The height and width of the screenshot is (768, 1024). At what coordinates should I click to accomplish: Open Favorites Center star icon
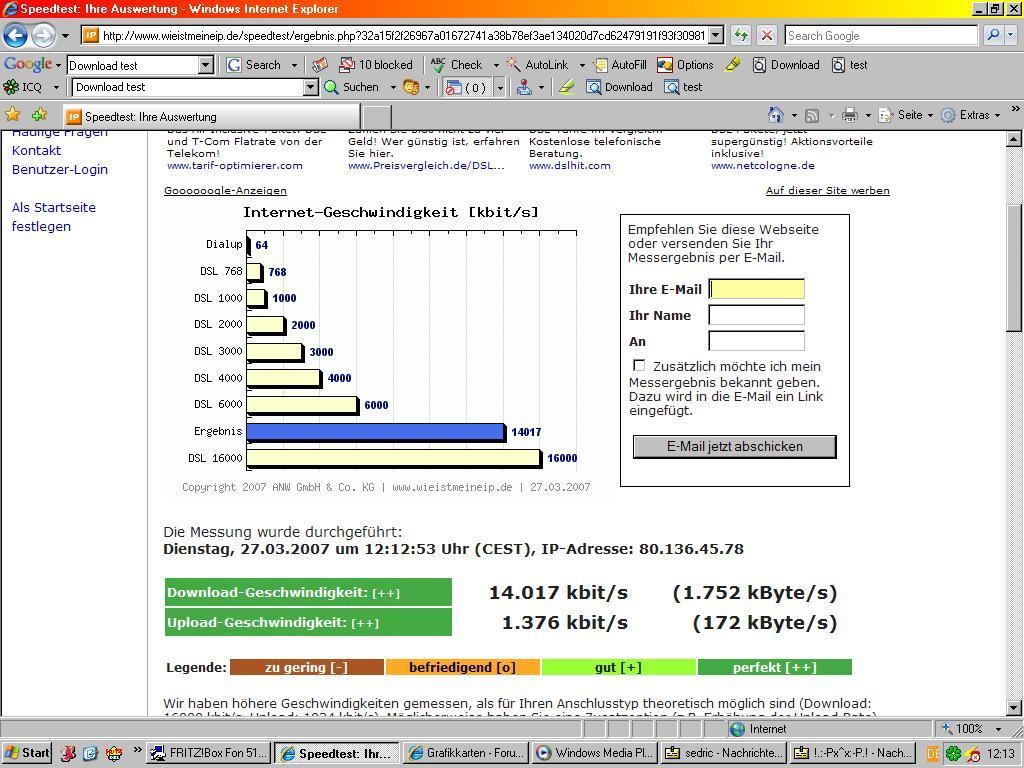tap(12, 115)
